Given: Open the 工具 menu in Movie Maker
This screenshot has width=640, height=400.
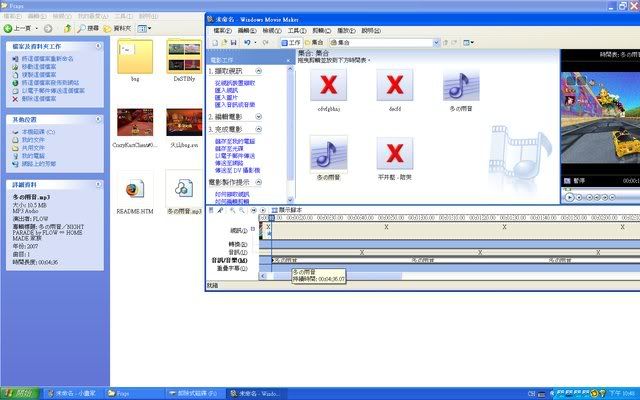Looking at the screenshot, I should [295, 31].
